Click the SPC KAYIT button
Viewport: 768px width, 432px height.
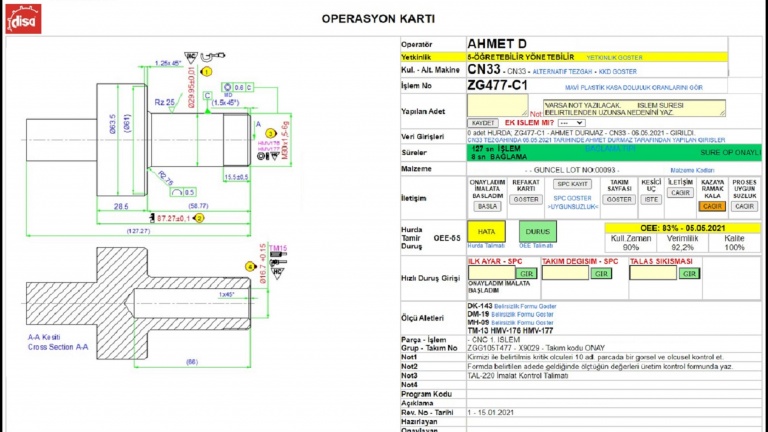(x=572, y=184)
